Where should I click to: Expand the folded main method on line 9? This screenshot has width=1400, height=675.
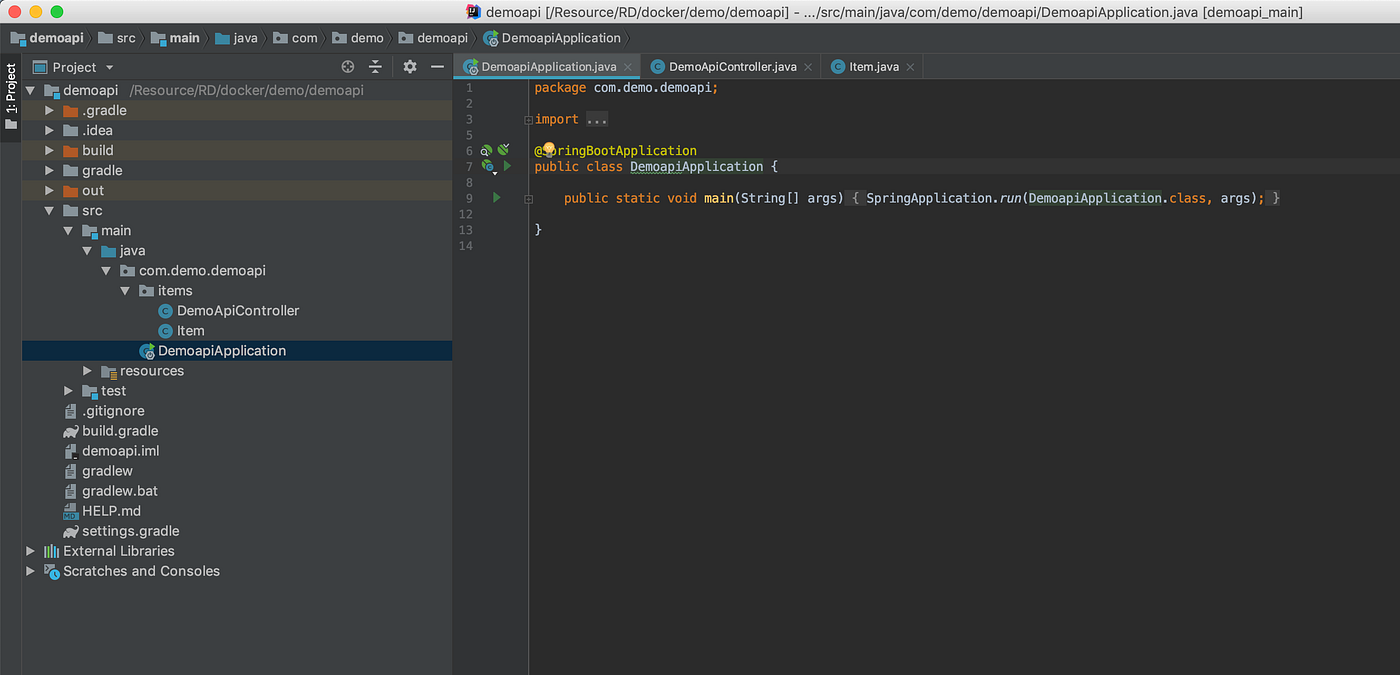click(x=528, y=199)
